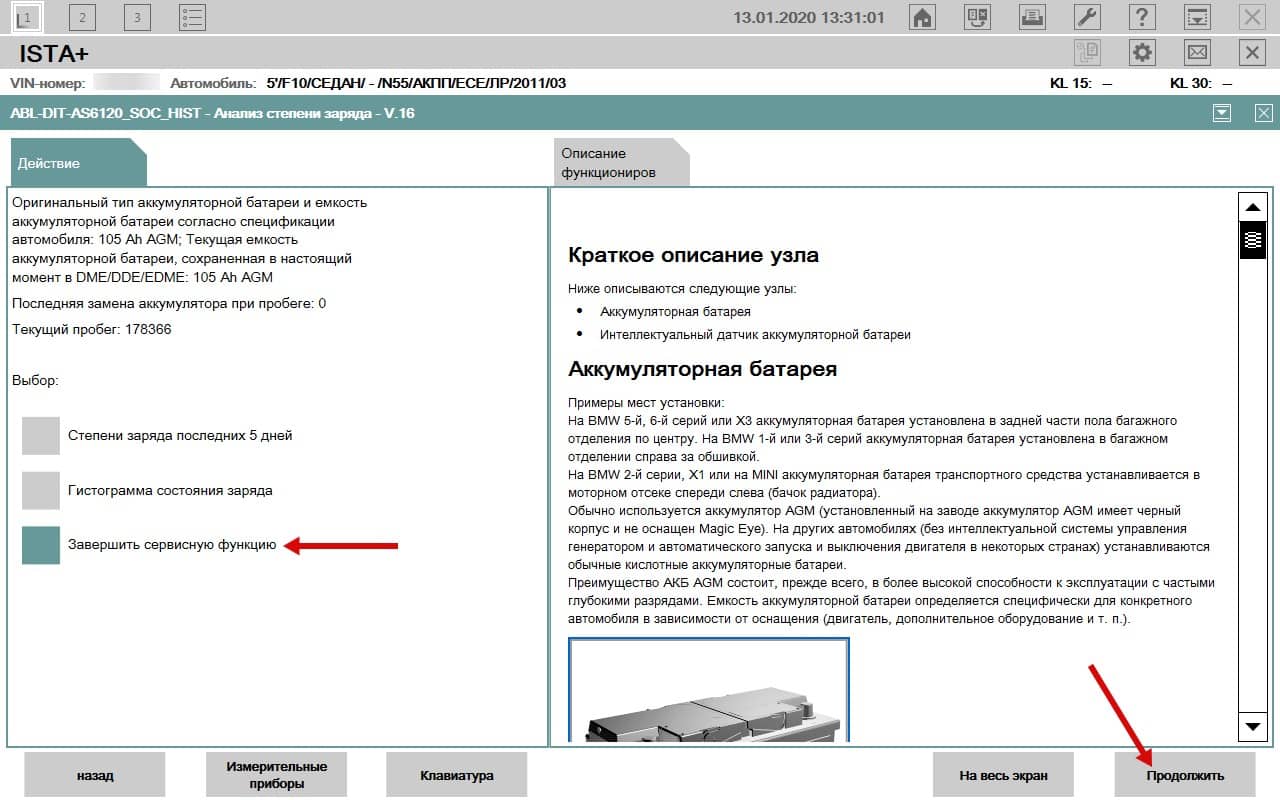Click the printer icon in top bar

[x=1033, y=16]
